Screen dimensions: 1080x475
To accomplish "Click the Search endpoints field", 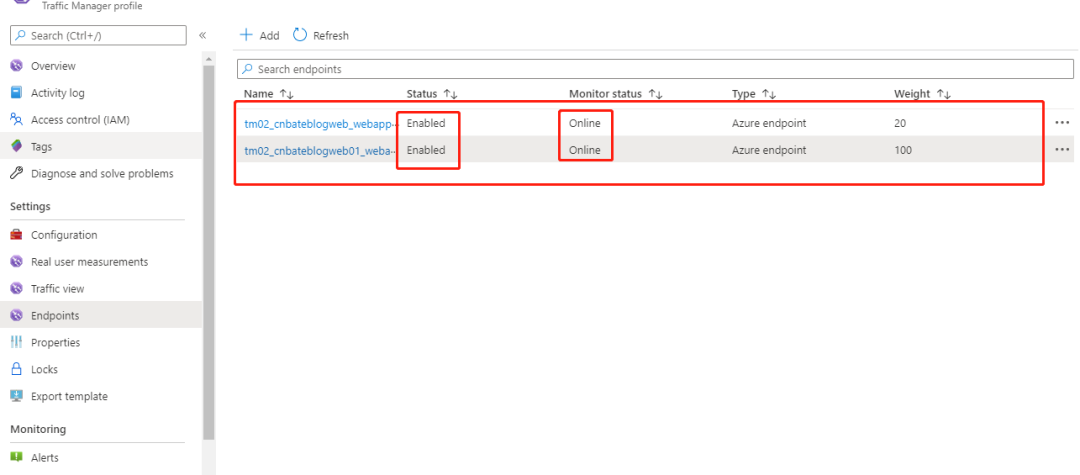I will click(x=655, y=70).
